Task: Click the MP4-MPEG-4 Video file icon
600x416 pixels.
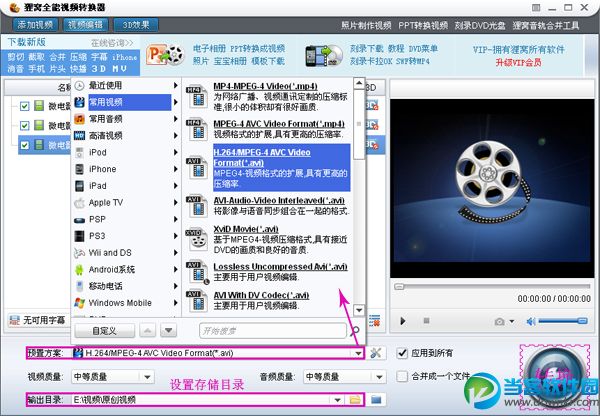Action: click(197, 97)
